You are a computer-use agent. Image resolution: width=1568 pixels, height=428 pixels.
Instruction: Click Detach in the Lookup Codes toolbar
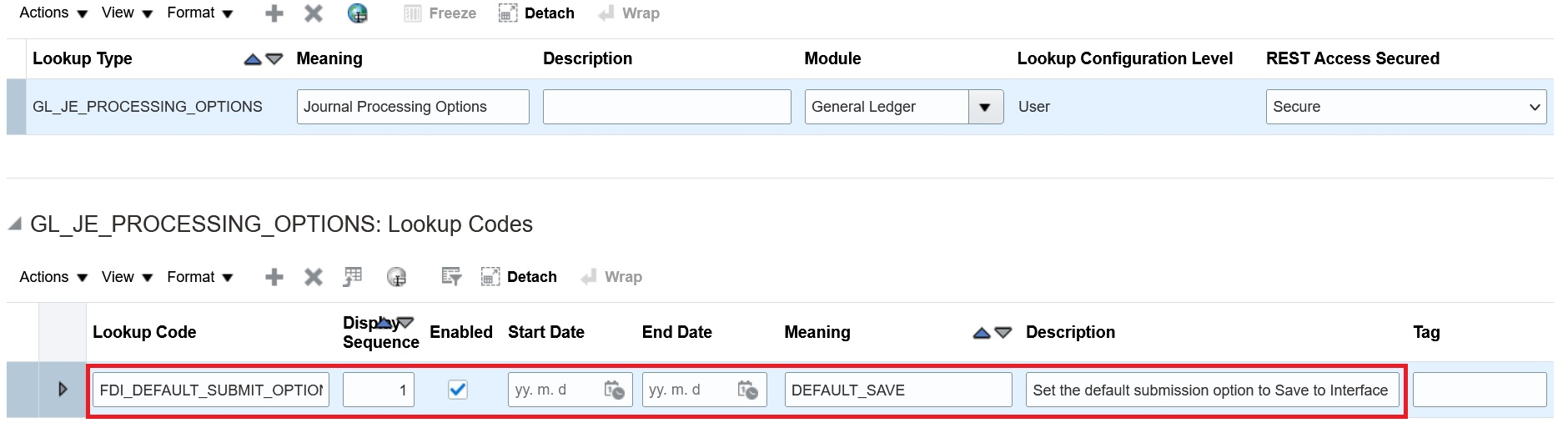[x=519, y=277]
